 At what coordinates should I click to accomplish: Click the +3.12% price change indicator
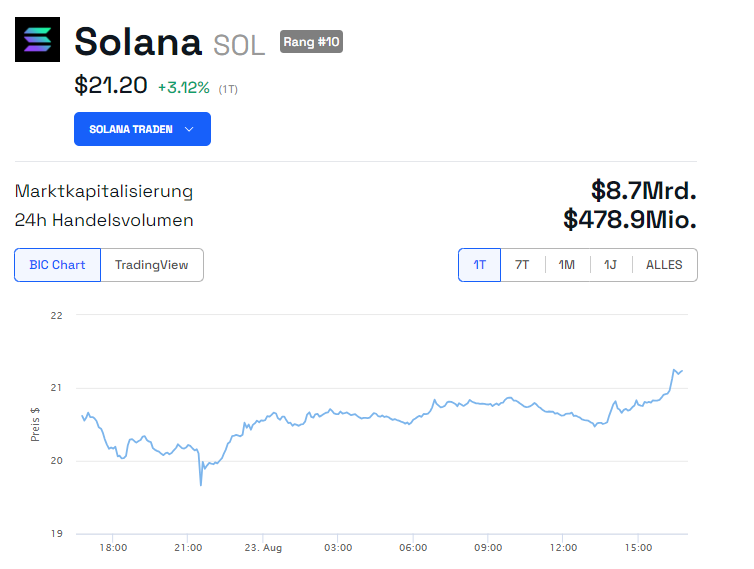184,87
